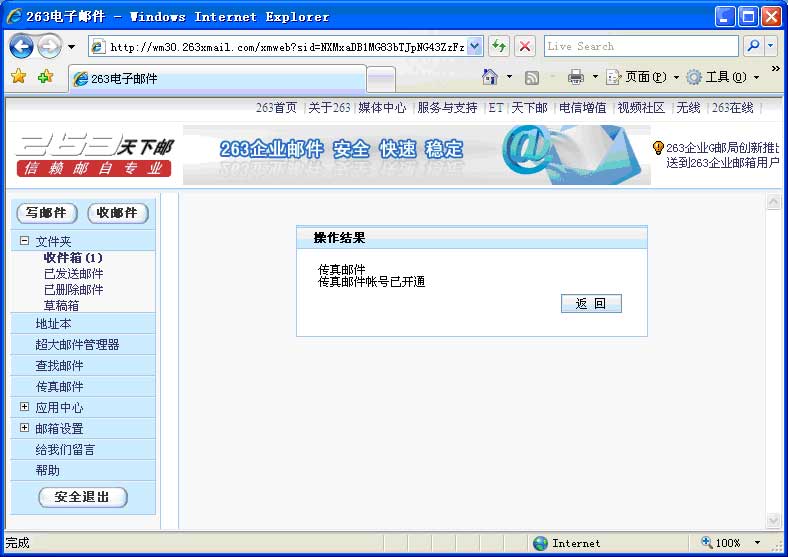Open the 无线 link

(688, 108)
